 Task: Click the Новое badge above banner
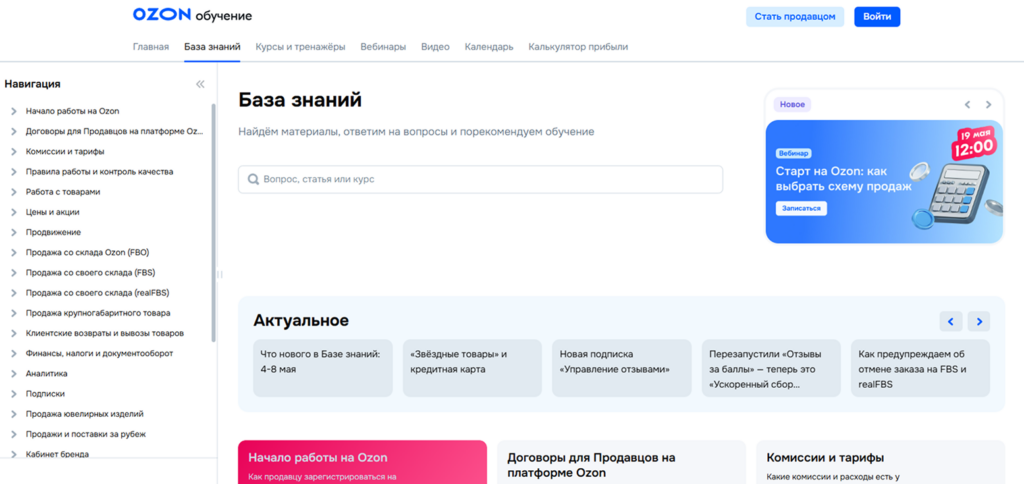[792, 105]
